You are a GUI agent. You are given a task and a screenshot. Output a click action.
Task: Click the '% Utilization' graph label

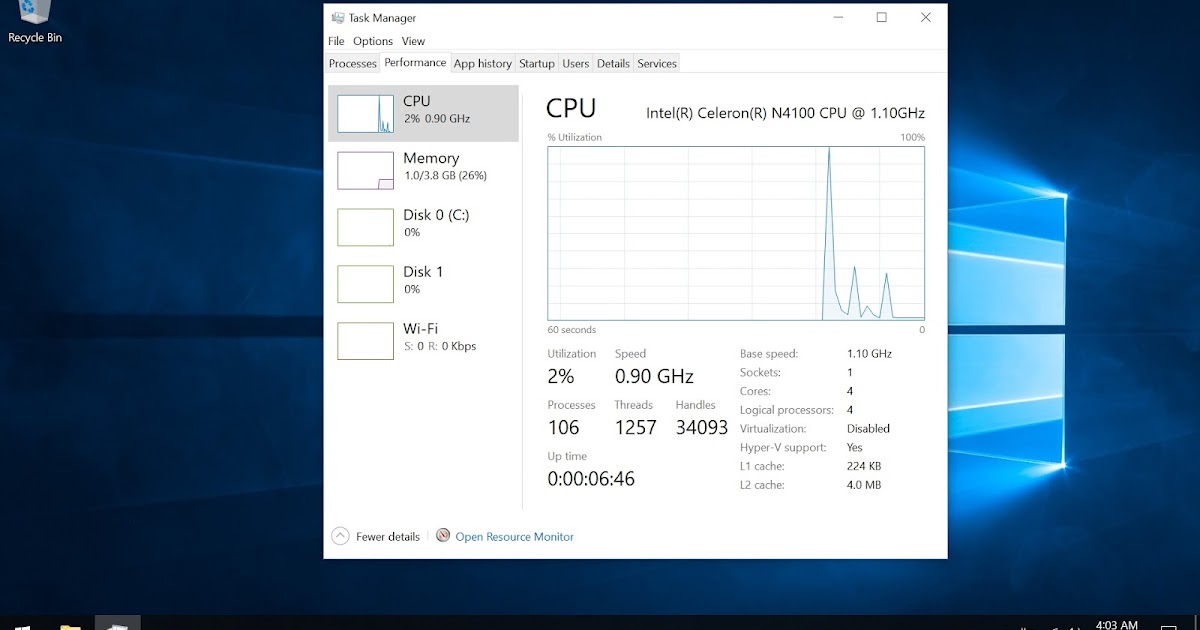574,137
